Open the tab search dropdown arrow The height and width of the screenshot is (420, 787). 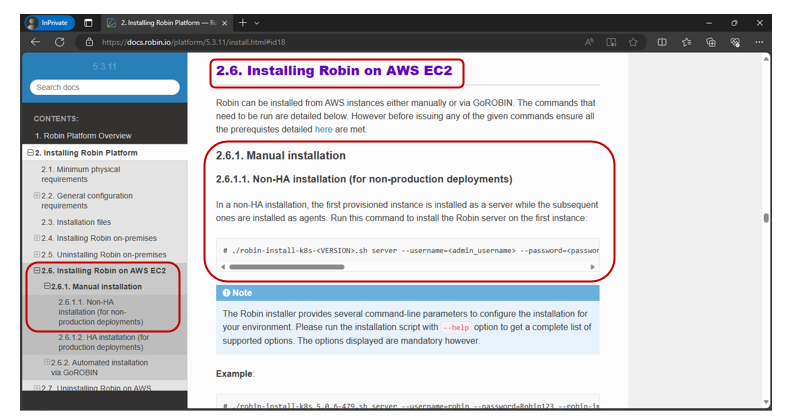tap(257, 23)
